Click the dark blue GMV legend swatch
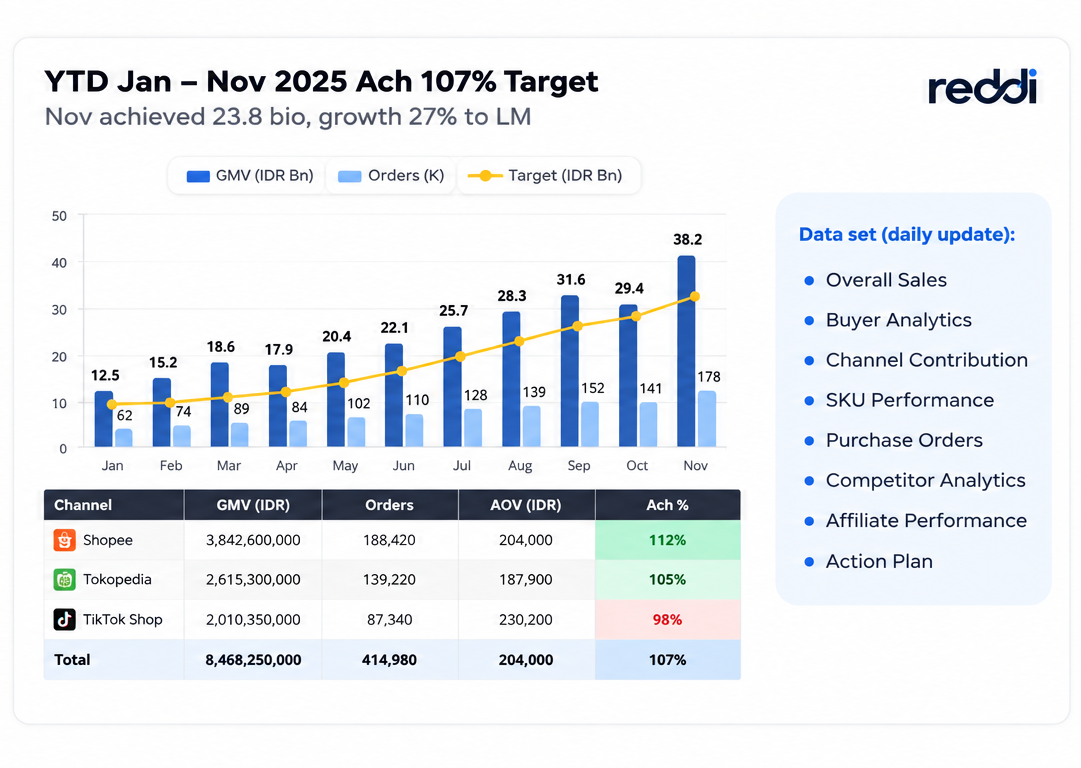Screen dimensions: 1081x768 (x=198, y=176)
